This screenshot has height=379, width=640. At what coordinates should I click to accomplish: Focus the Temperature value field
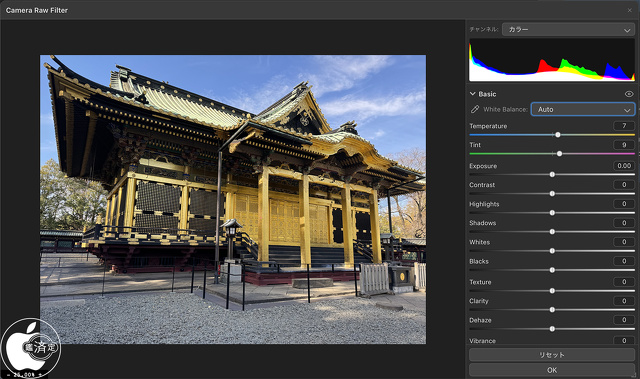(x=624, y=126)
